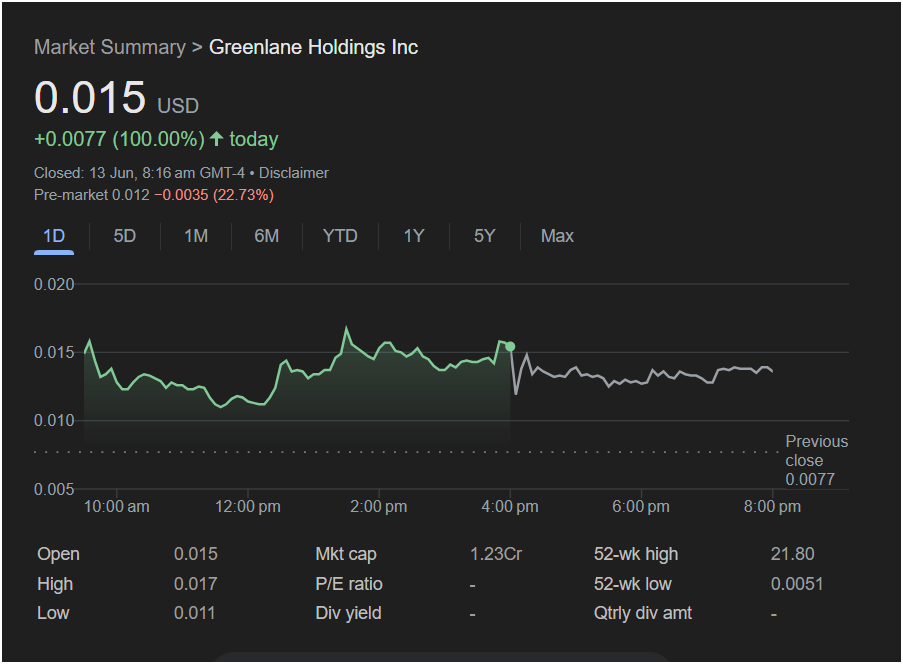The width and height of the screenshot is (903, 664).
Task: Click the USD currency label
Action: pos(178,106)
